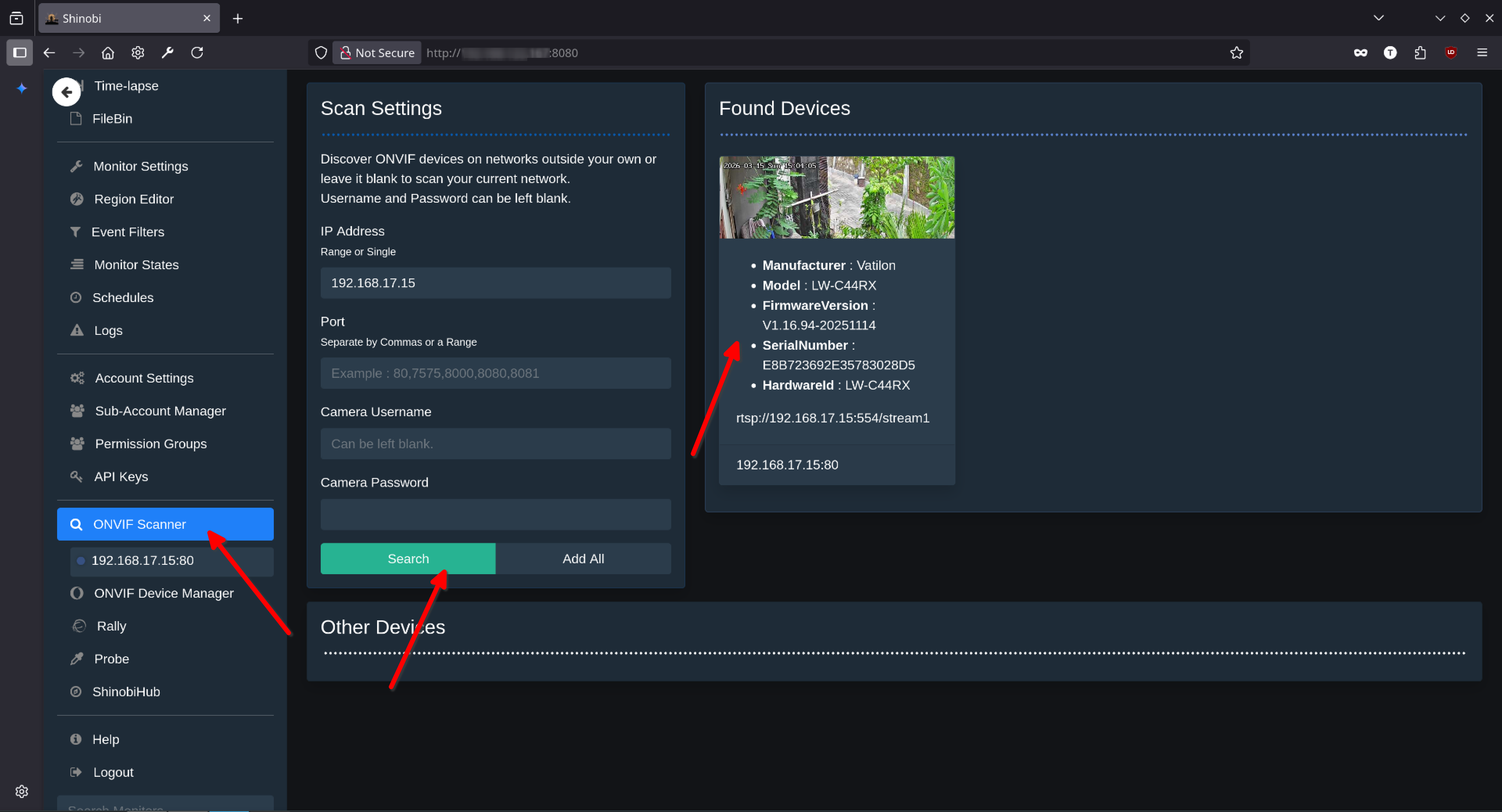Click the Schedules clock icon
Image resolution: width=1502 pixels, height=812 pixels.
[x=76, y=297]
